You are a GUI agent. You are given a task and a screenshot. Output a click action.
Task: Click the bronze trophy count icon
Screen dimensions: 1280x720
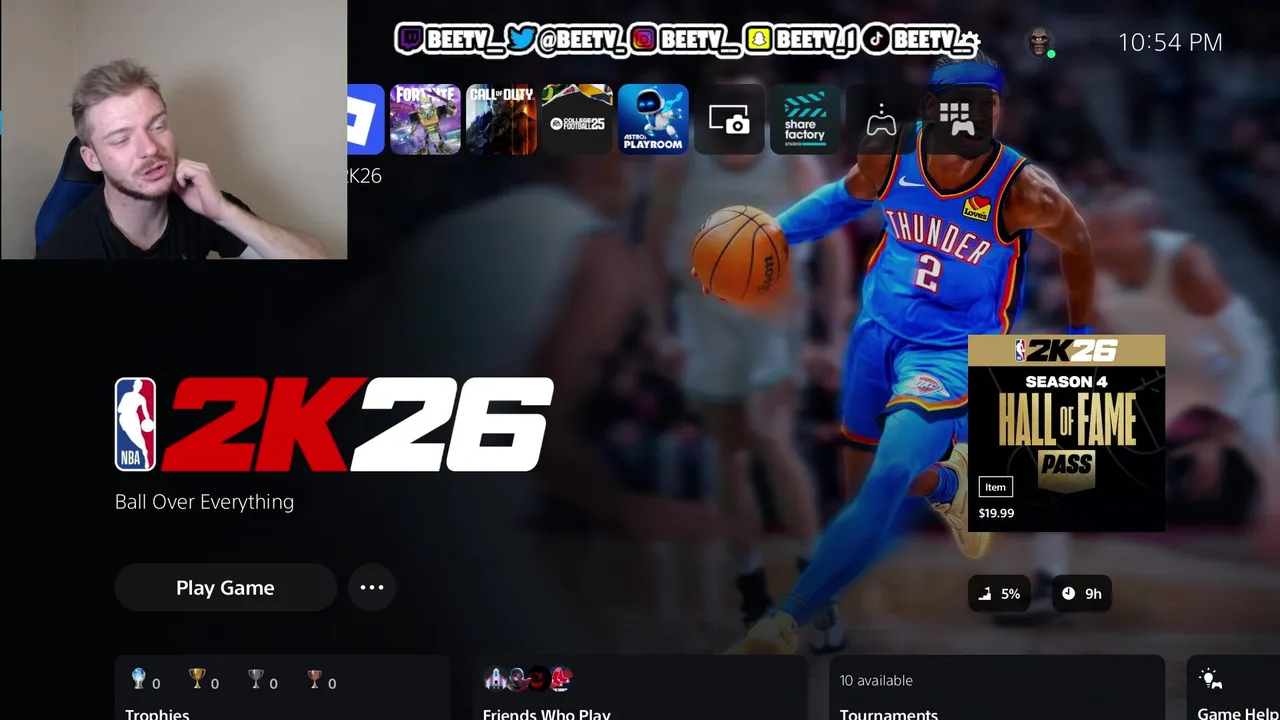point(315,680)
